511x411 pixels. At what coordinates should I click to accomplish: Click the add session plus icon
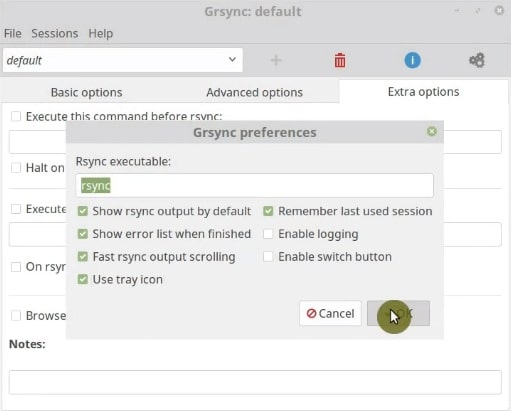pos(276,60)
